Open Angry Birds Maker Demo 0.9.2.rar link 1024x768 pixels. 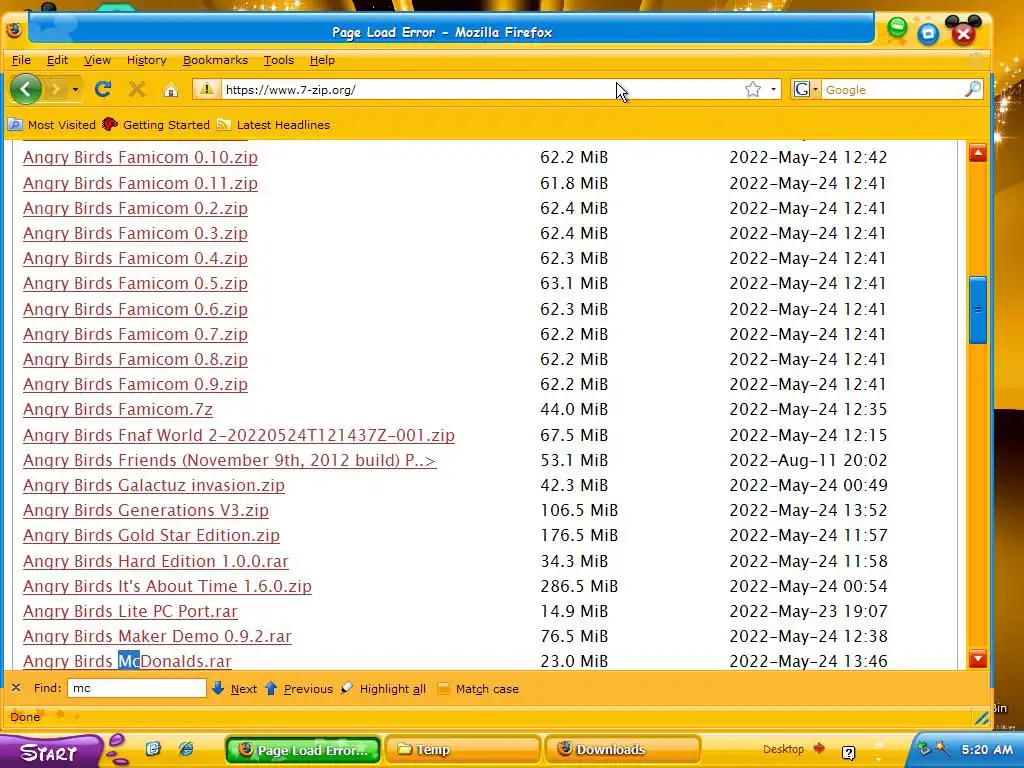(157, 636)
